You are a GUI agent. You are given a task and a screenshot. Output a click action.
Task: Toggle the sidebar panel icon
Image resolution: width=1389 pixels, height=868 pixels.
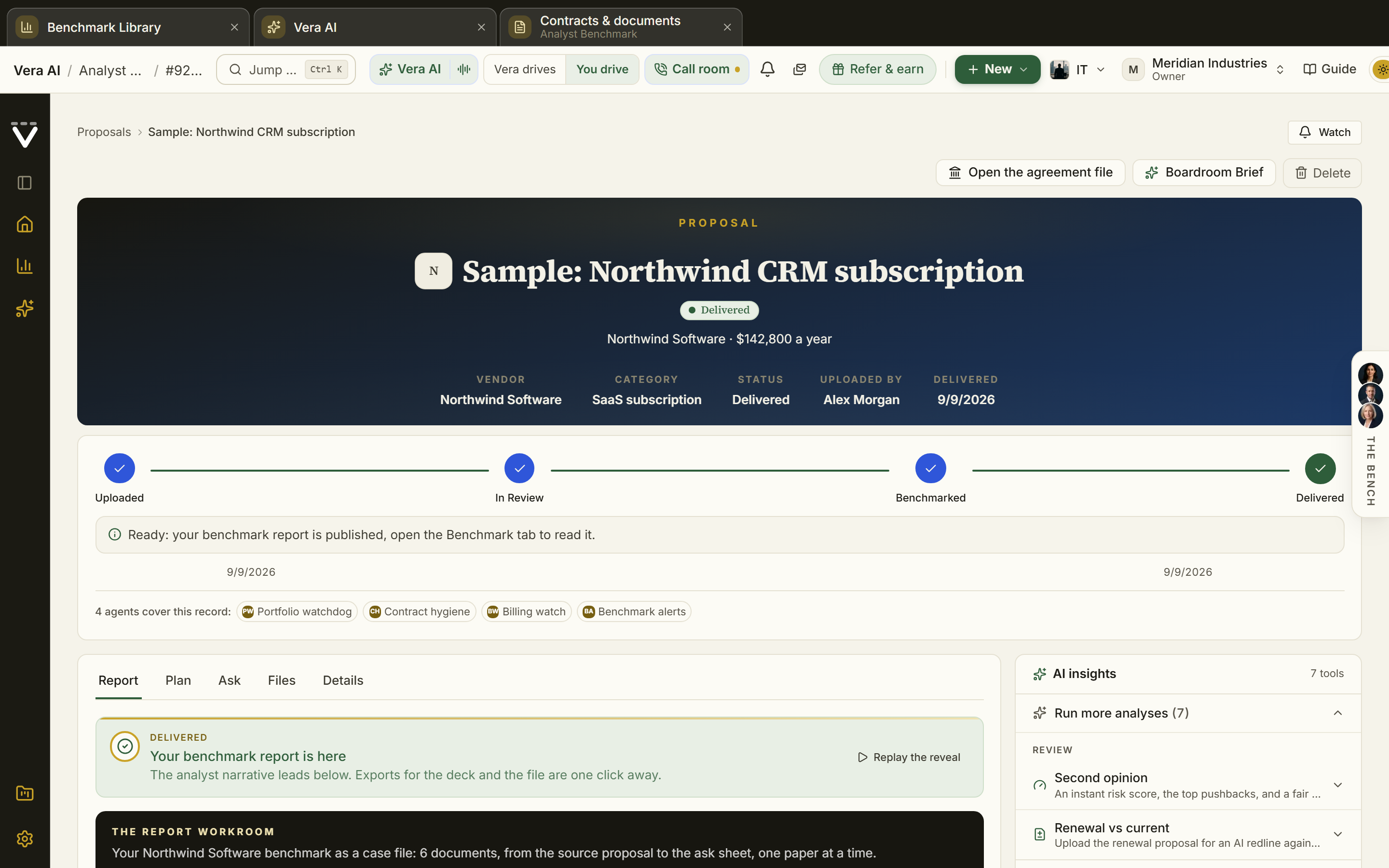25,183
